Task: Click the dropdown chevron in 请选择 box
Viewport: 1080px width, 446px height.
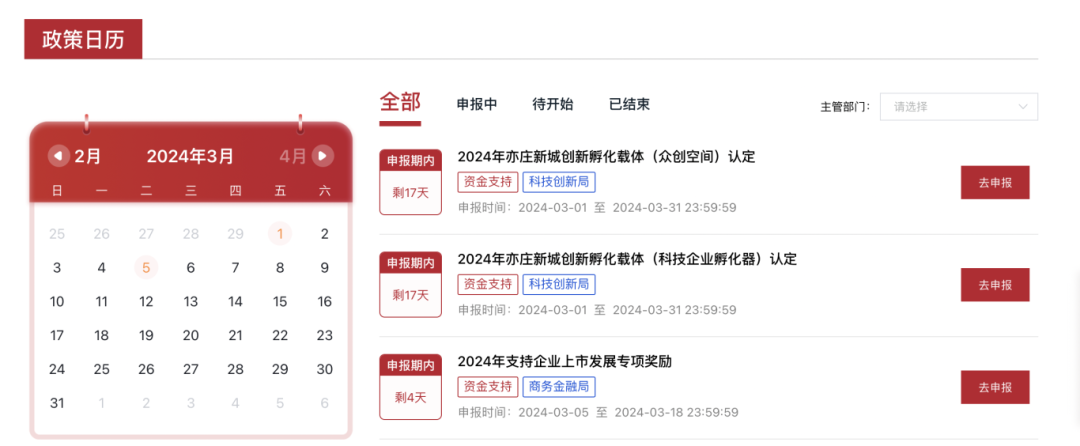Action: click(1023, 107)
